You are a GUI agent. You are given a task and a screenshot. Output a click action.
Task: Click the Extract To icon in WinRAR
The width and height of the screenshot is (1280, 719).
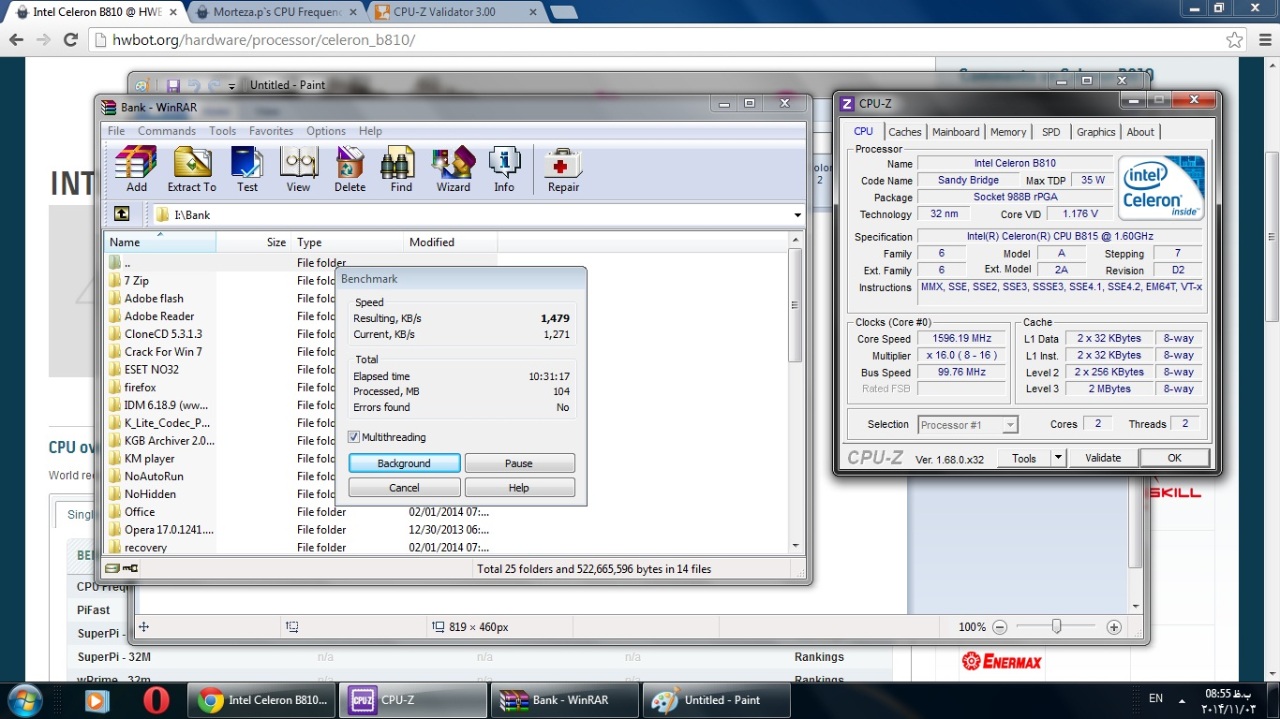192,169
